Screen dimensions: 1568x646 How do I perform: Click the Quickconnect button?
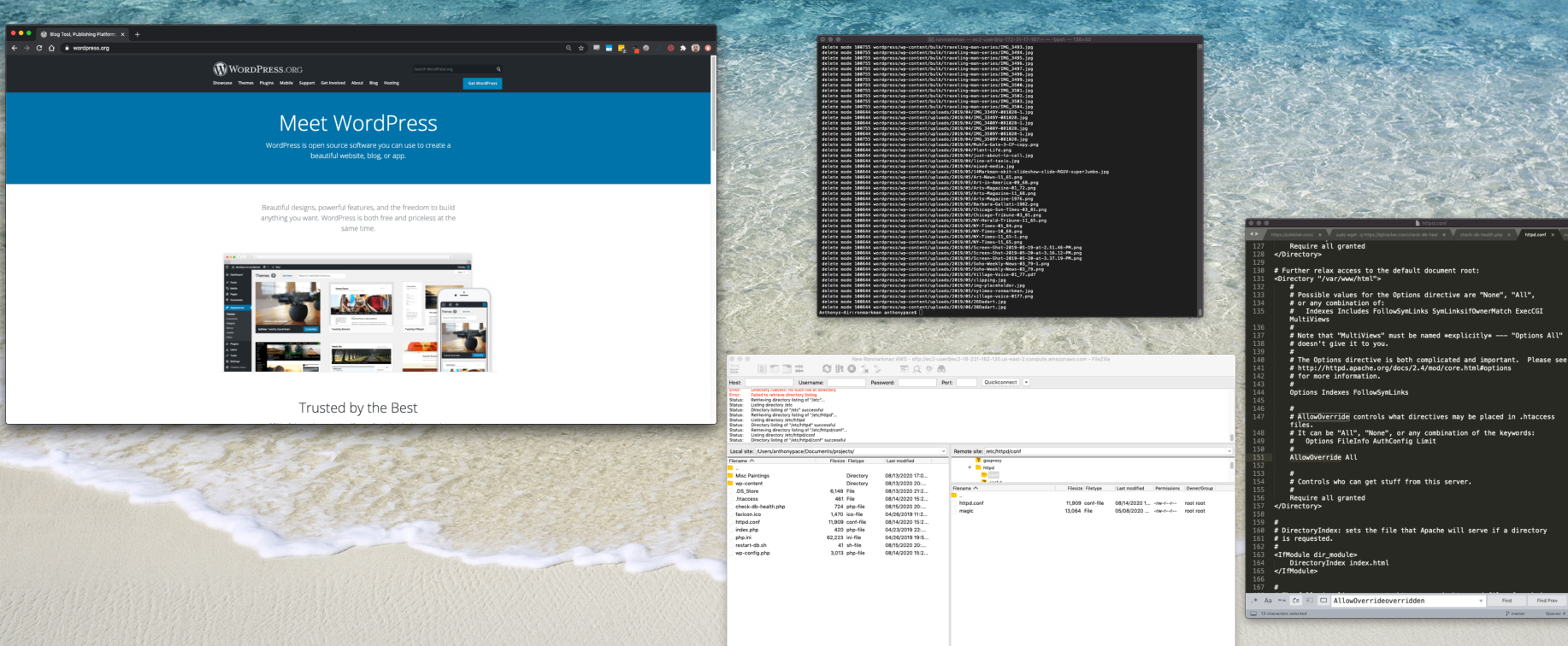(x=1000, y=382)
